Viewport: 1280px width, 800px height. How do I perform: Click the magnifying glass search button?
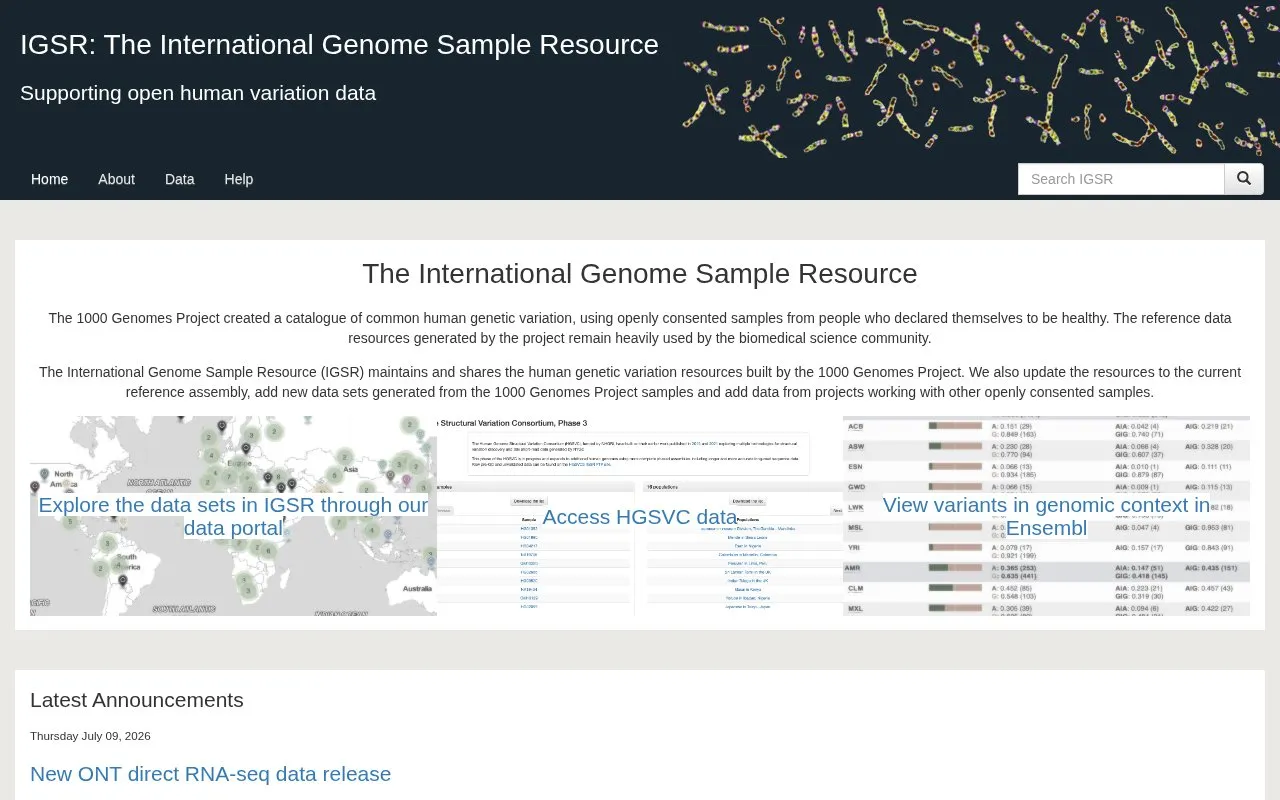coord(1244,179)
